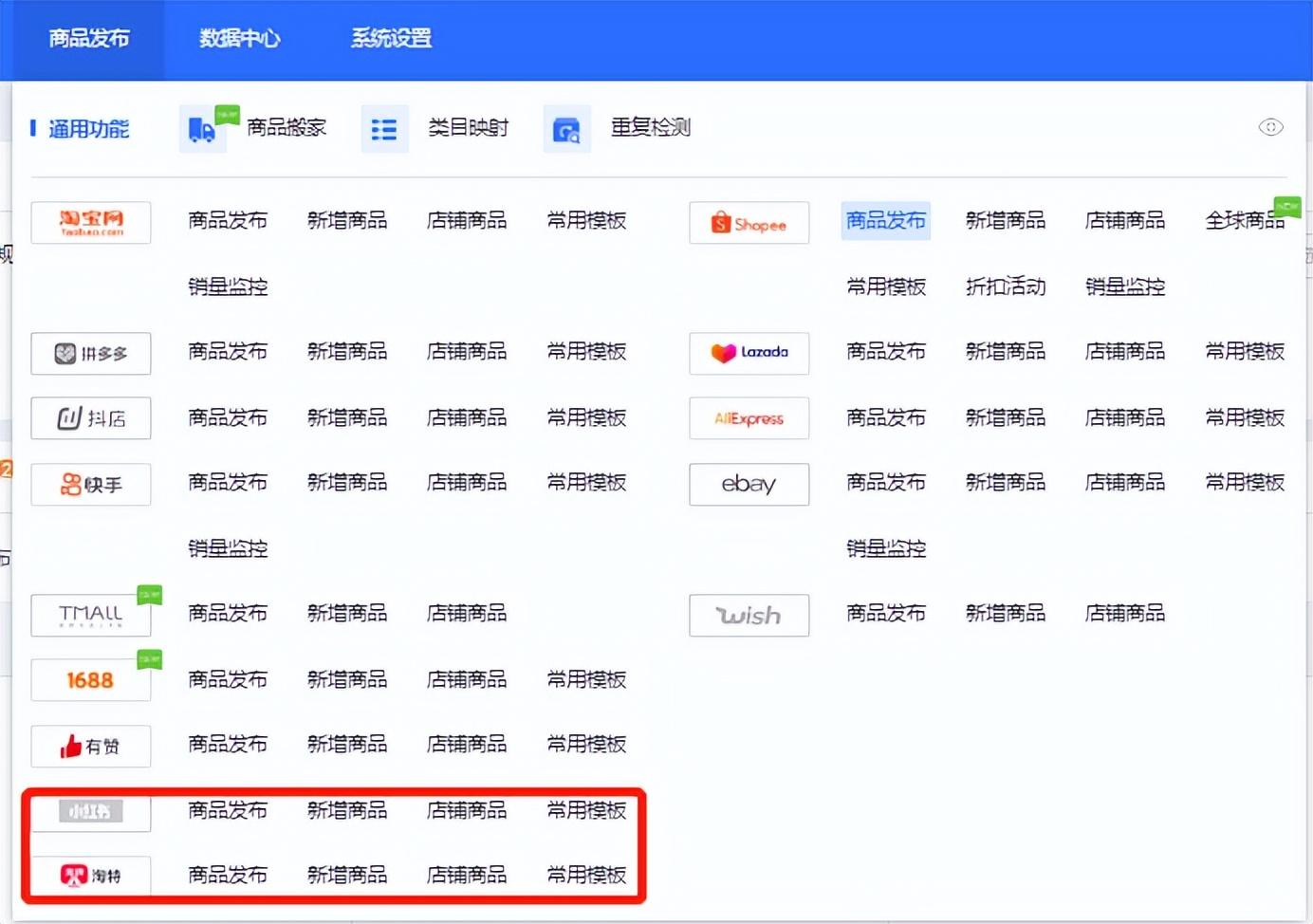Image resolution: width=1313 pixels, height=924 pixels.
Task: Open AliExpress 新增商品 link
Action: [x=1006, y=417]
